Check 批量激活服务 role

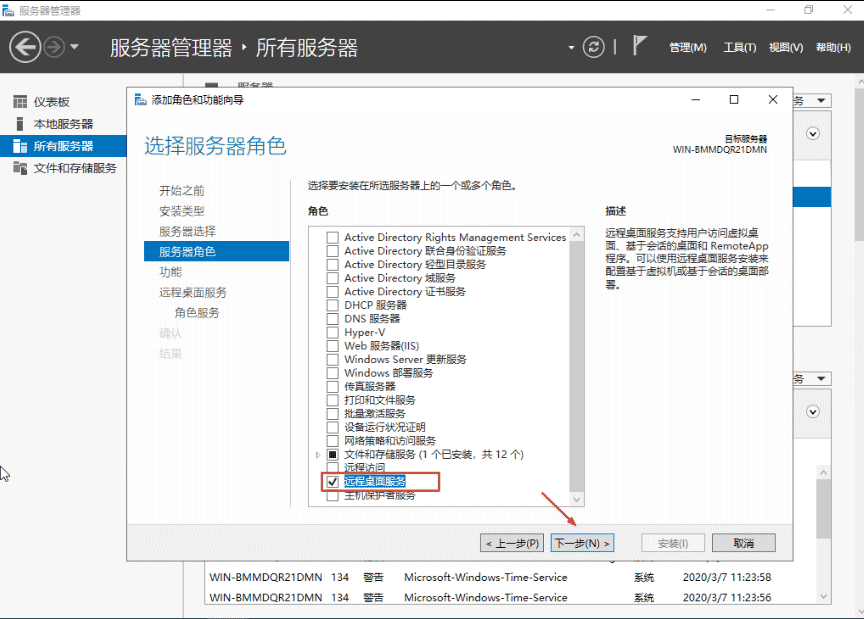coord(332,413)
